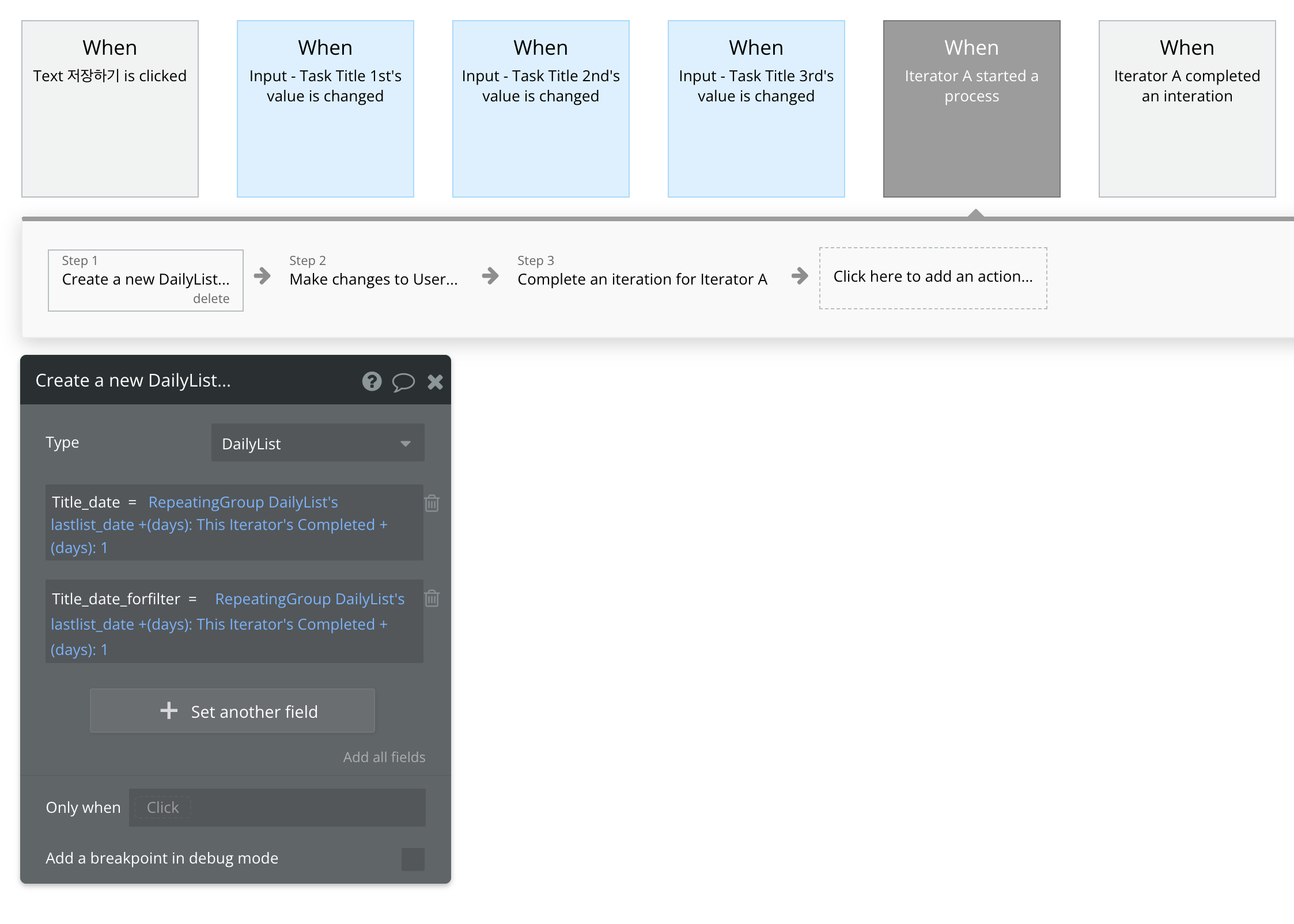1294x924 pixels.
Task: Open the DailyList type dropdown
Action: point(317,443)
